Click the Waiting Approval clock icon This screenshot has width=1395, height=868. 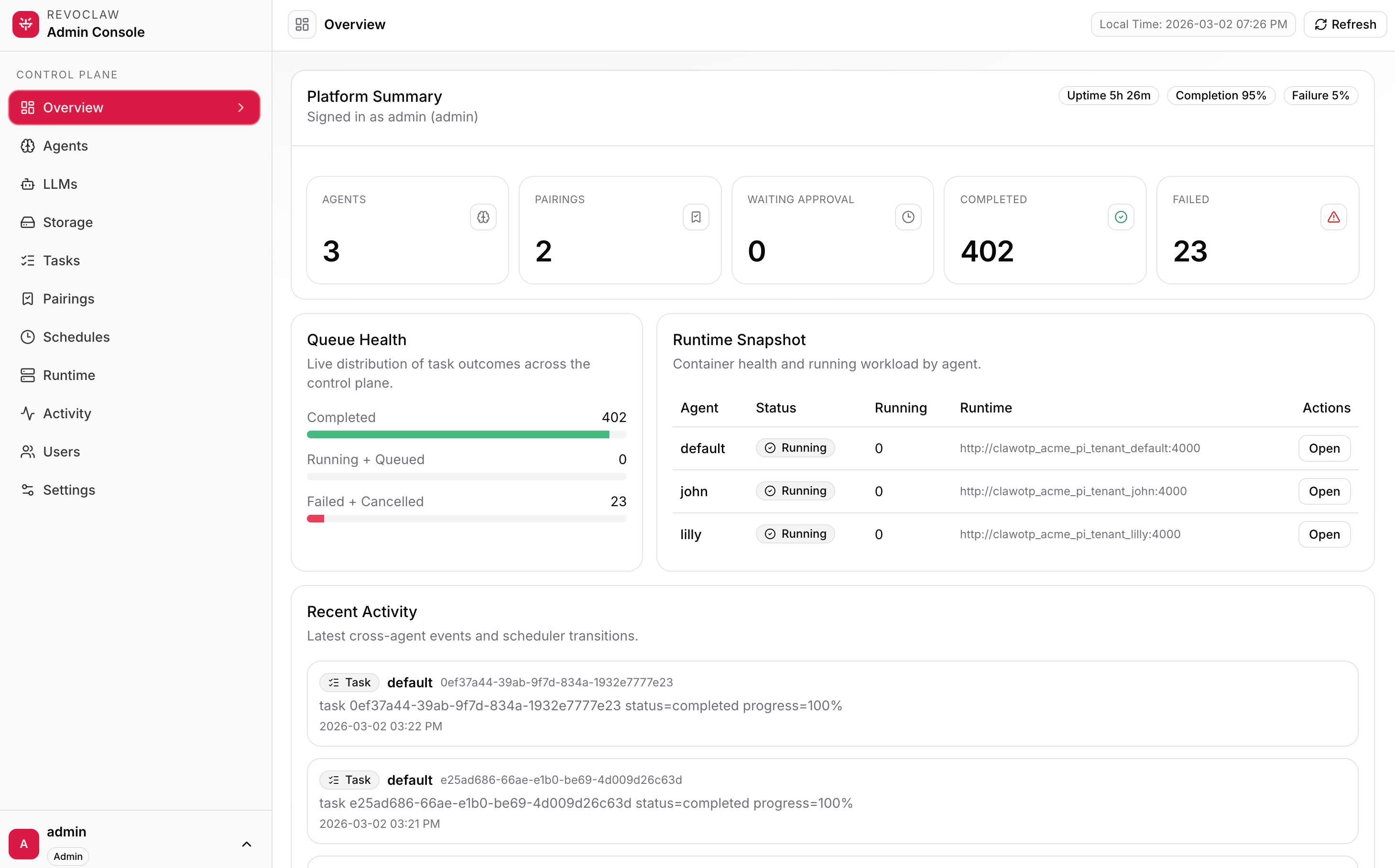908,217
